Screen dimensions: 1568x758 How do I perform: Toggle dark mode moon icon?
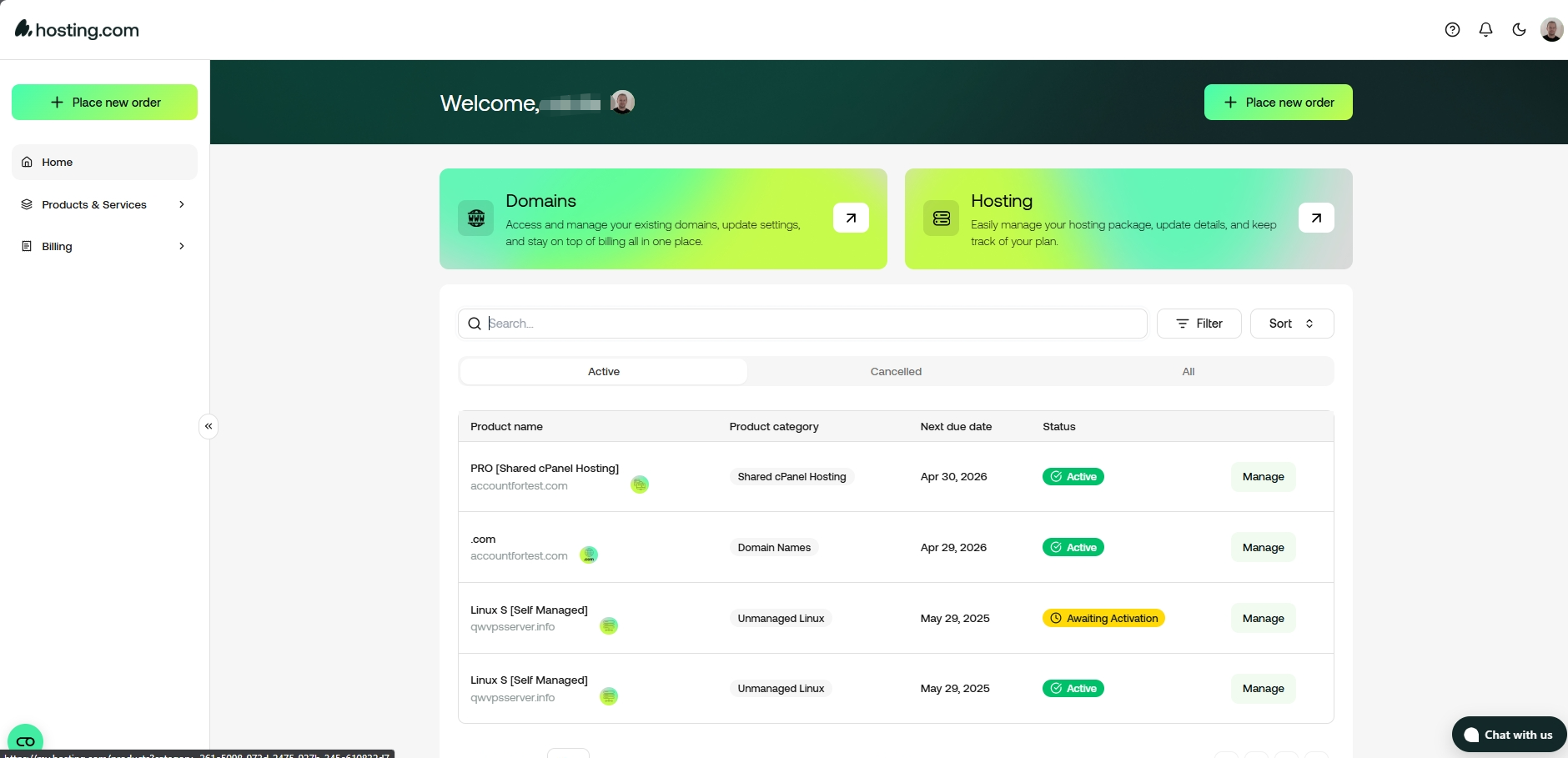[x=1519, y=30]
